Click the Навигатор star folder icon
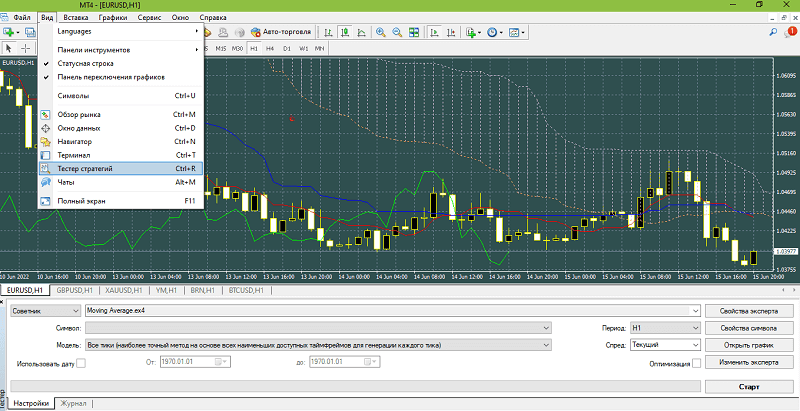Image resolution: width=800 pixels, height=411 pixels. pyautogui.click(x=45, y=141)
